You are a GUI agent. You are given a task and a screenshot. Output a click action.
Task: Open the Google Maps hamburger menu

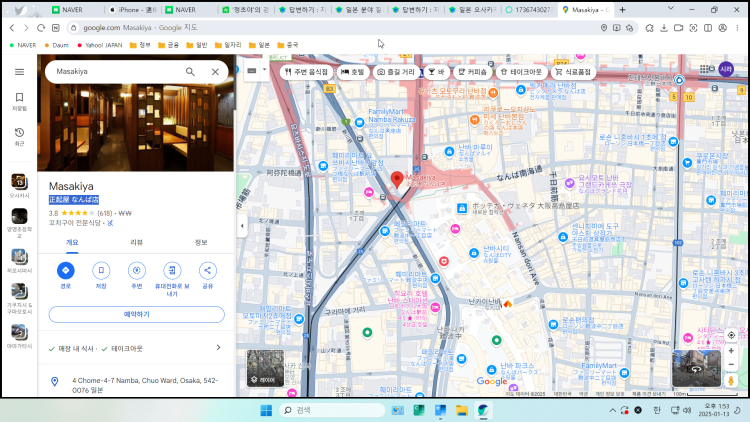pos(19,72)
